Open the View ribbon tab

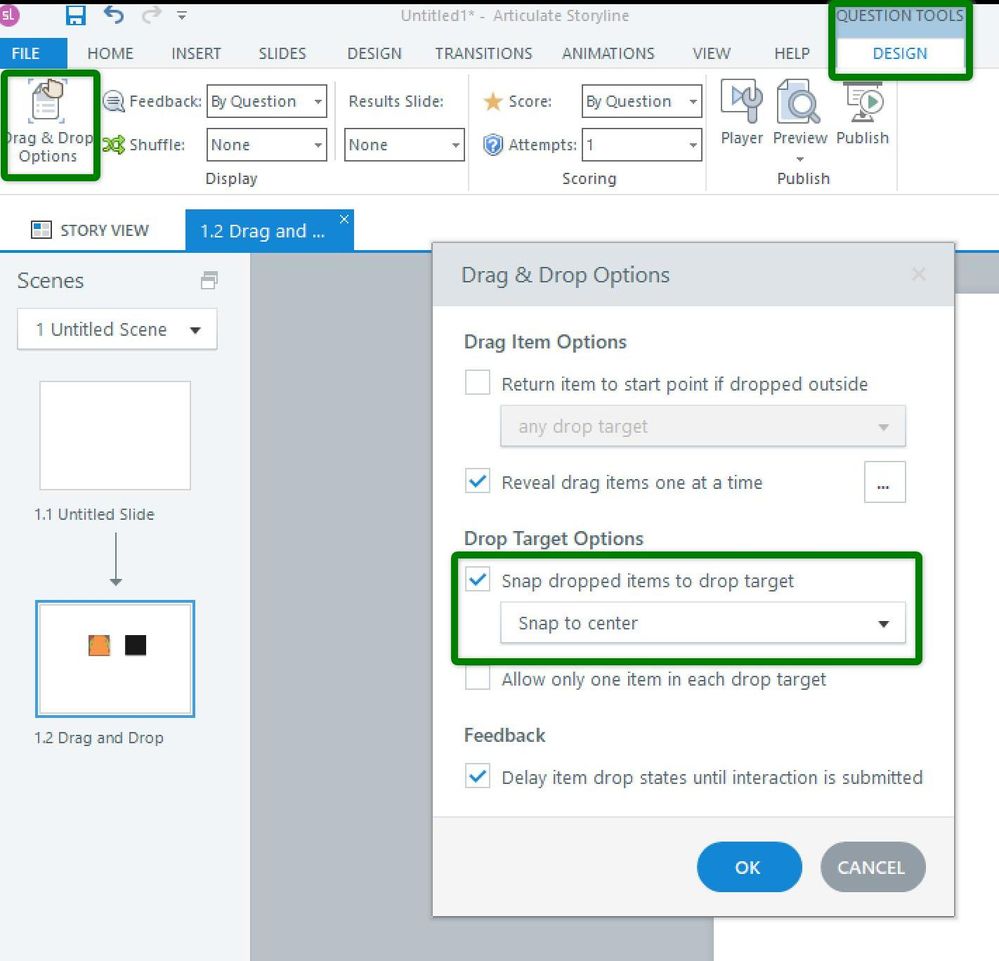click(x=712, y=54)
